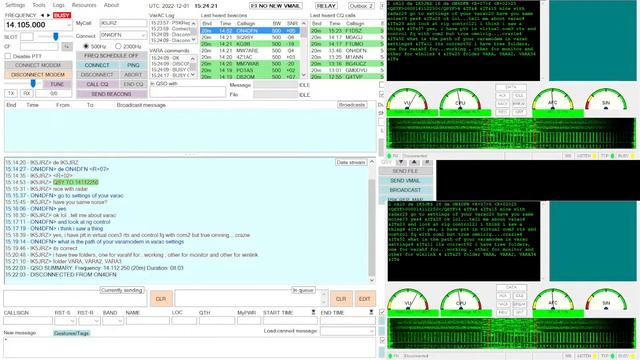Open the Settings menu

(15, 5)
